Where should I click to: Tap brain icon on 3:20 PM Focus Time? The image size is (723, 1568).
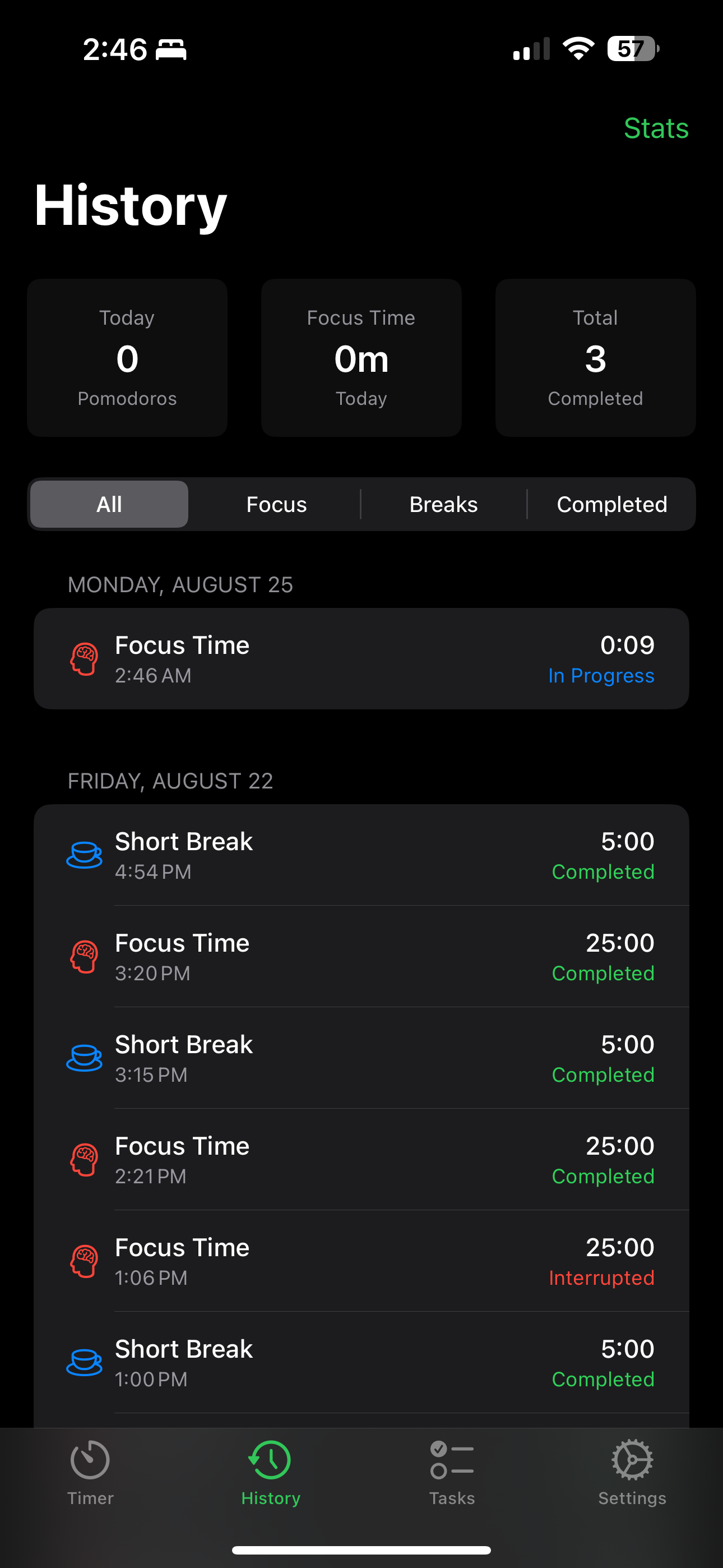(x=84, y=957)
